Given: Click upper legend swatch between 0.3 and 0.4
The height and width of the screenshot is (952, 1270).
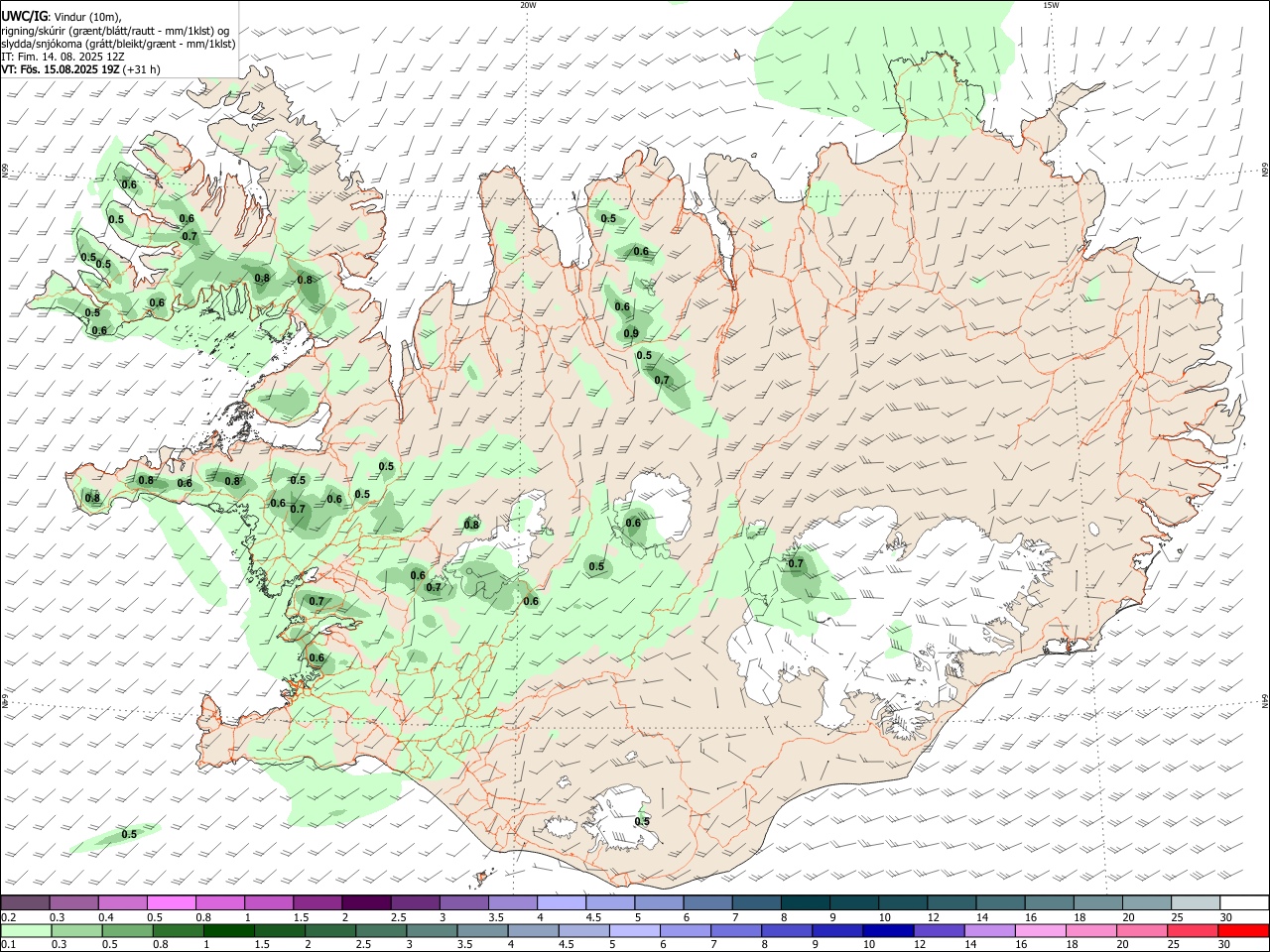Looking at the screenshot, I should tap(74, 903).
